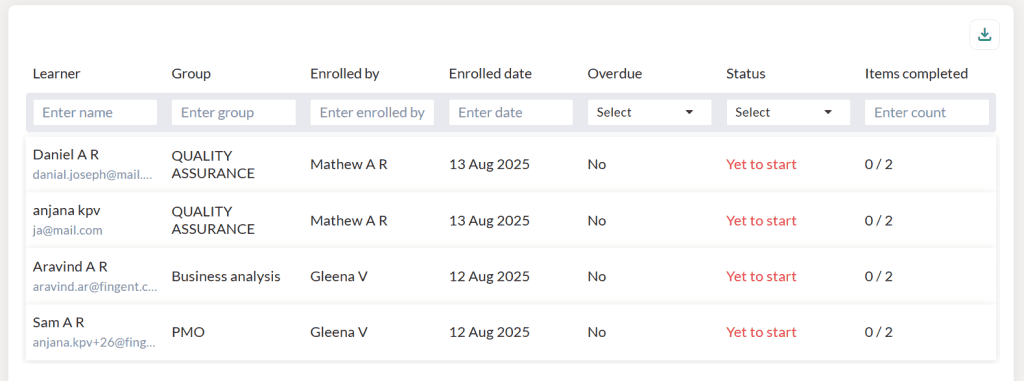
Task: Click 0 / 2 items in Daniel's row
Action: (878, 165)
